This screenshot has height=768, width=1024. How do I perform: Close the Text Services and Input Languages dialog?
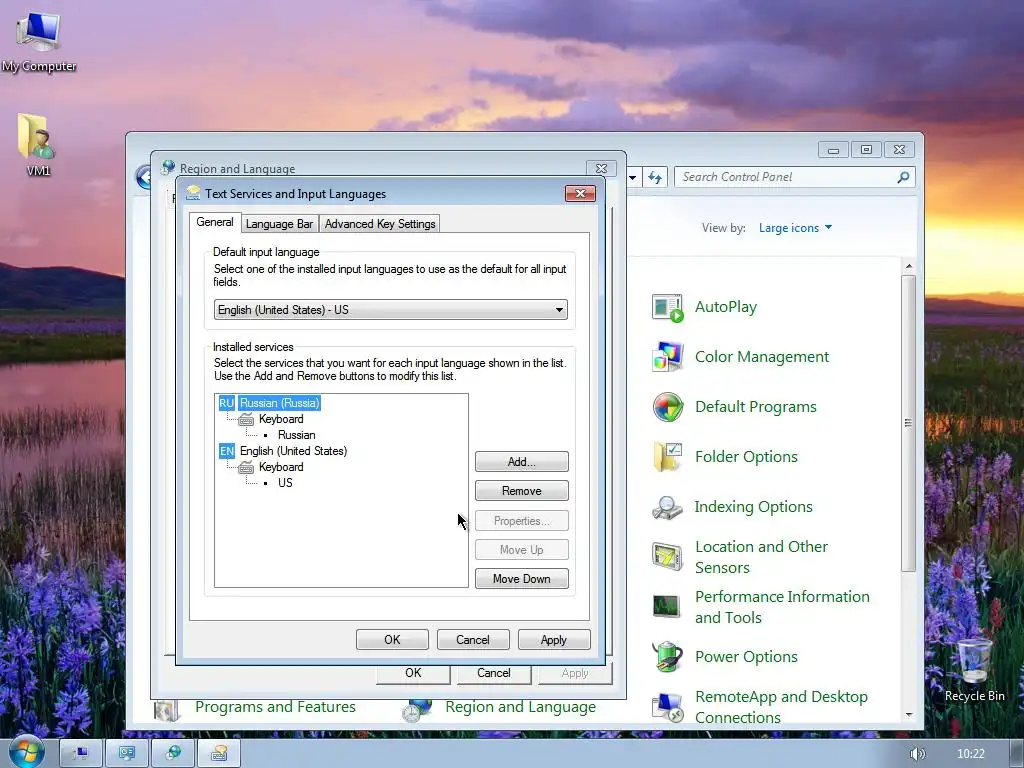tap(580, 193)
